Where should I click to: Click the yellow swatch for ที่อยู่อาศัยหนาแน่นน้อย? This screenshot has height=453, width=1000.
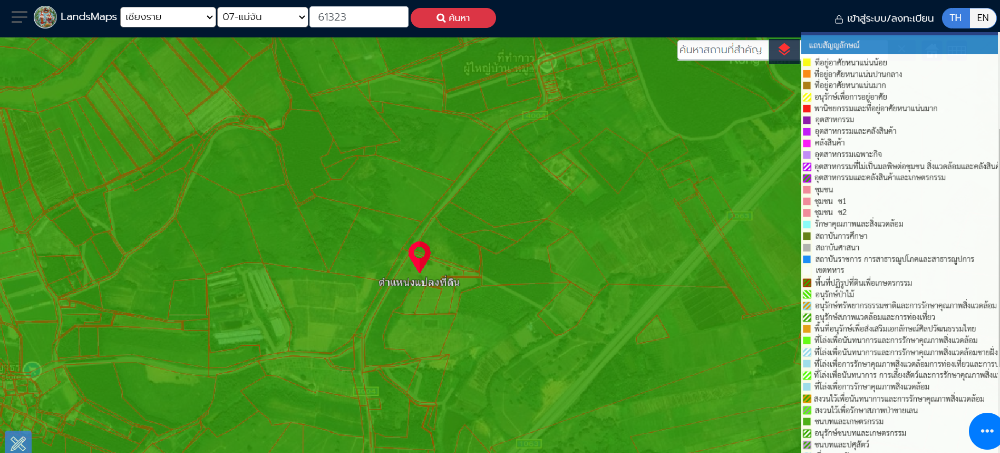click(806, 63)
